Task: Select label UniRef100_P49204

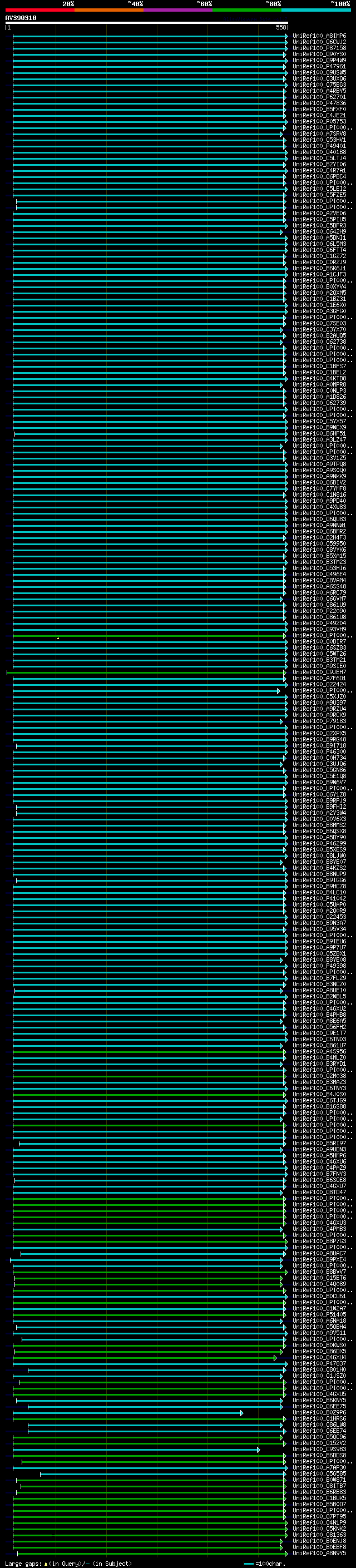Action: tap(319, 623)
